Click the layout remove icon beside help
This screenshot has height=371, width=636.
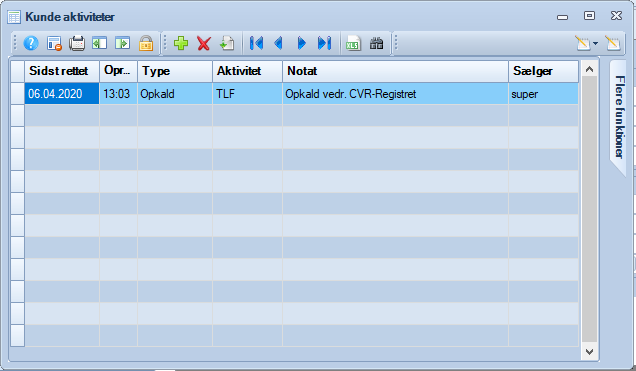(54, 43)
